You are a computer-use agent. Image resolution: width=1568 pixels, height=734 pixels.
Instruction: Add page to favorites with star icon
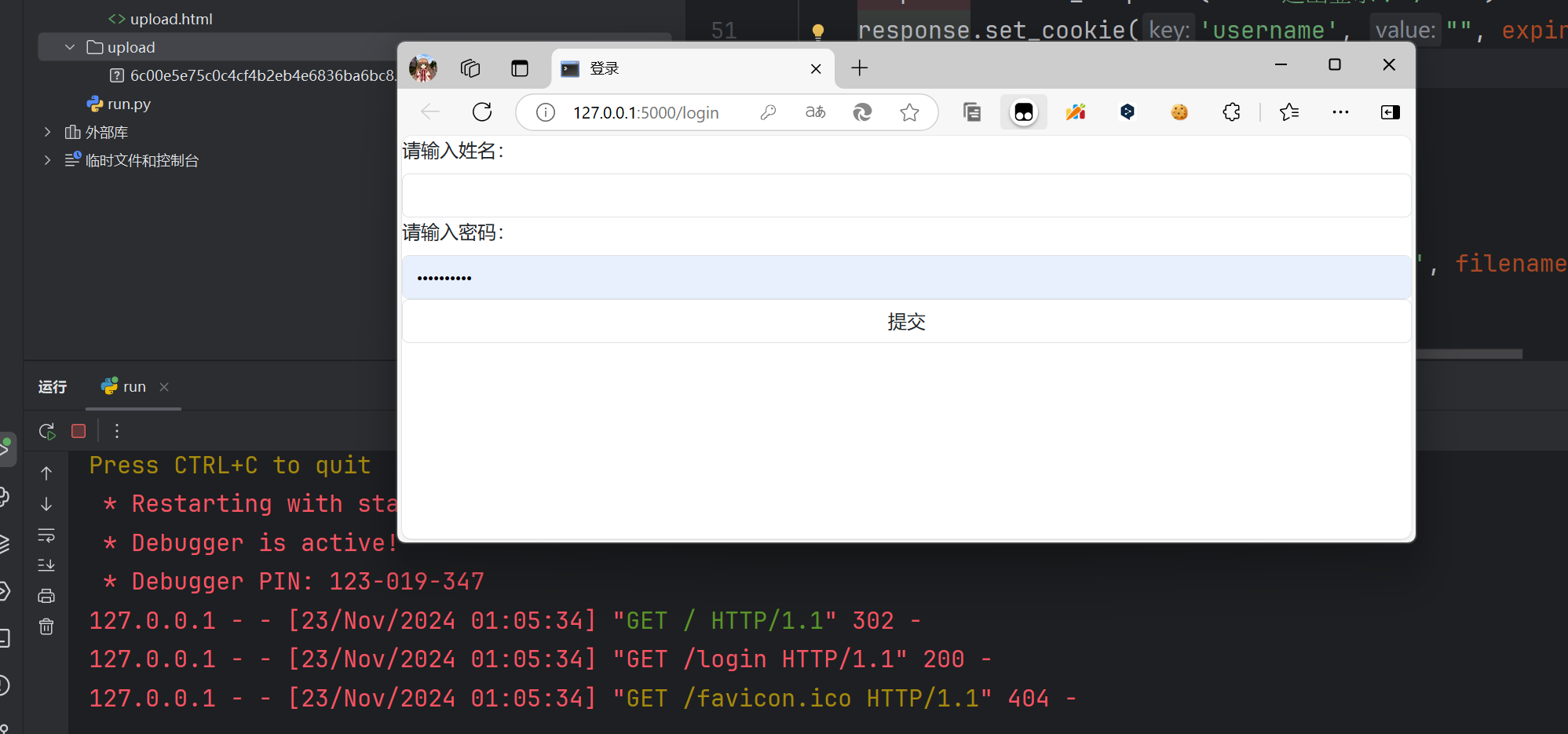pyautogui.click(x=909, y=112)
